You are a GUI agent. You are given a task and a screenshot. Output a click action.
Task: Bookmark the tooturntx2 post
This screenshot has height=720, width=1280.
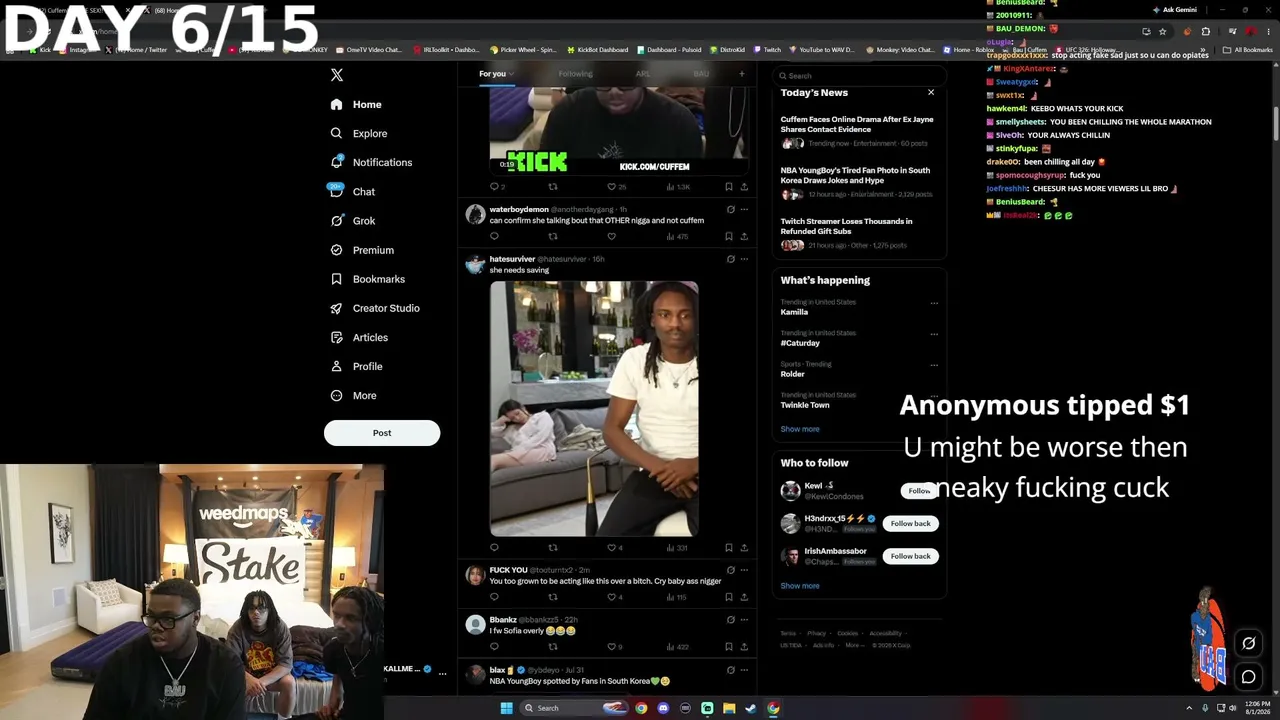[728, 597]
